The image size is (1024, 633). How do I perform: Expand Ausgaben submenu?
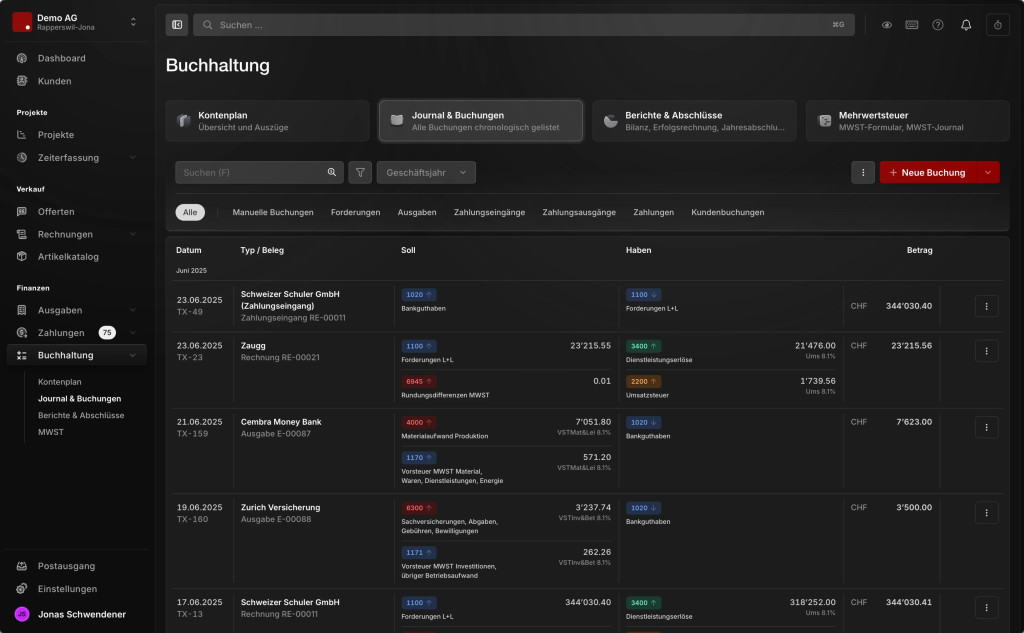pyautogui.click(x=133, y=310)
